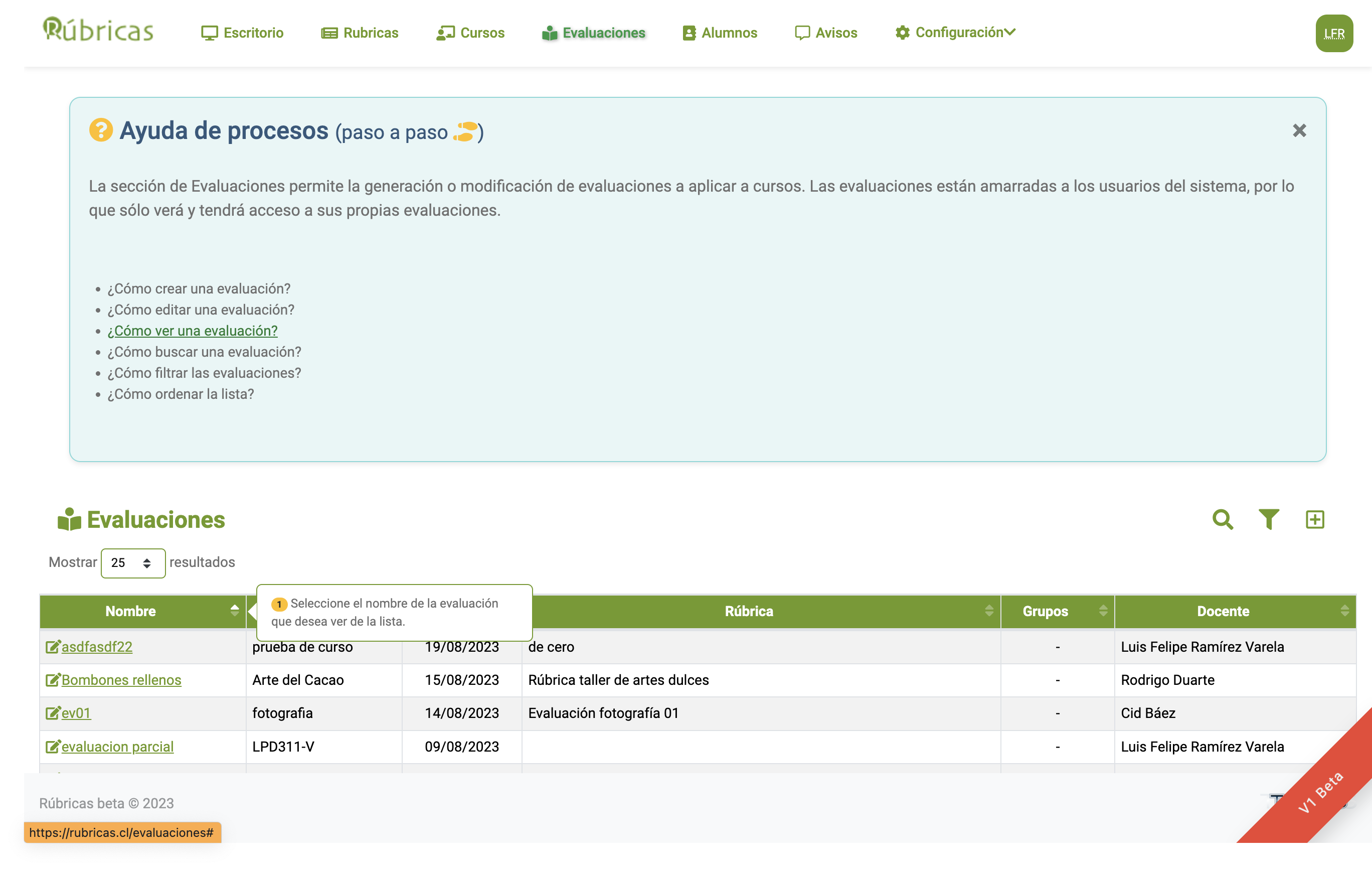Click the edit icon beside ev01
The height and width of the screenshot is (871, 1372).
[x=53, y=713]
